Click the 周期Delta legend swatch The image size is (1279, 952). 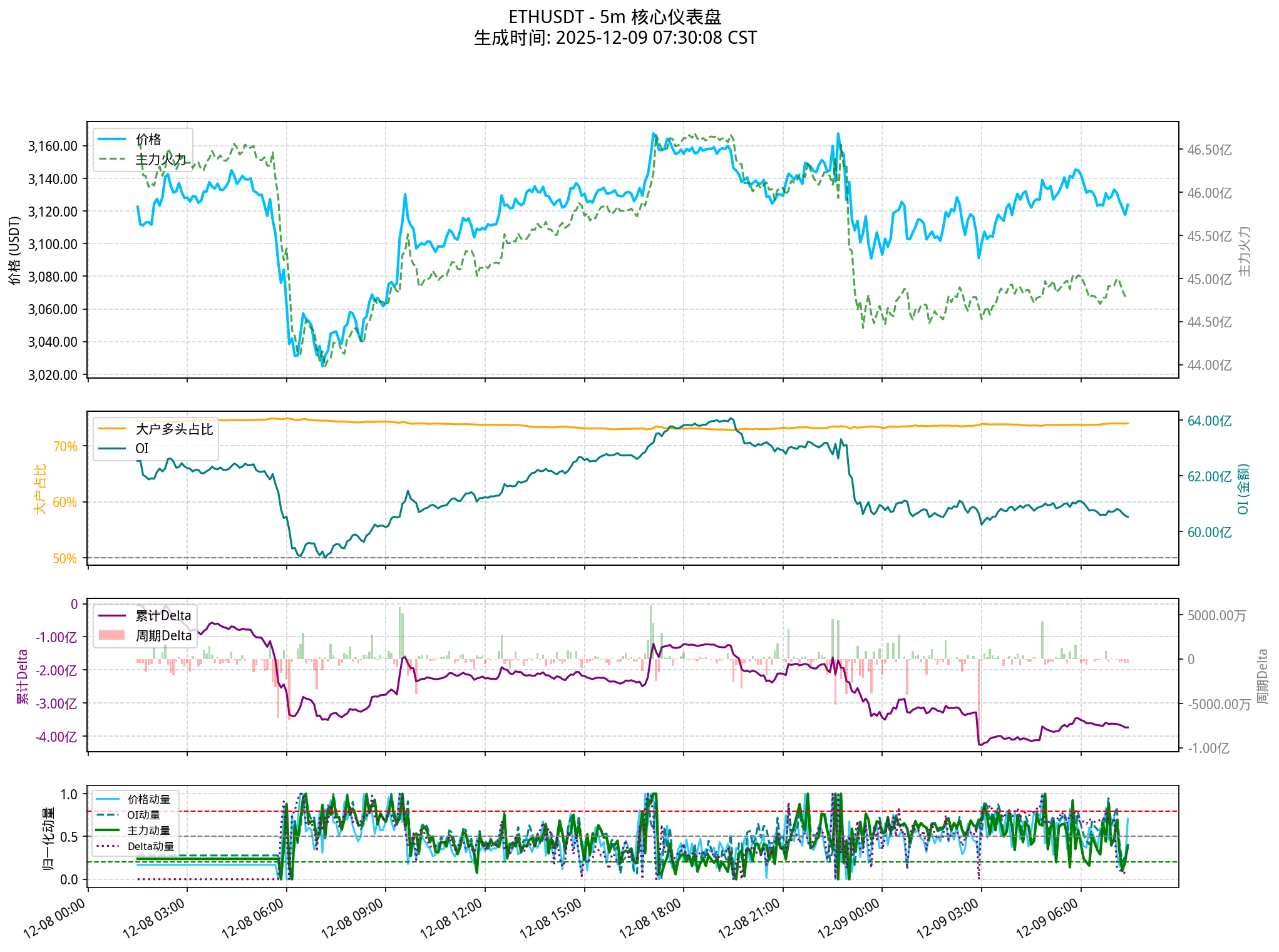click(112, 635)
